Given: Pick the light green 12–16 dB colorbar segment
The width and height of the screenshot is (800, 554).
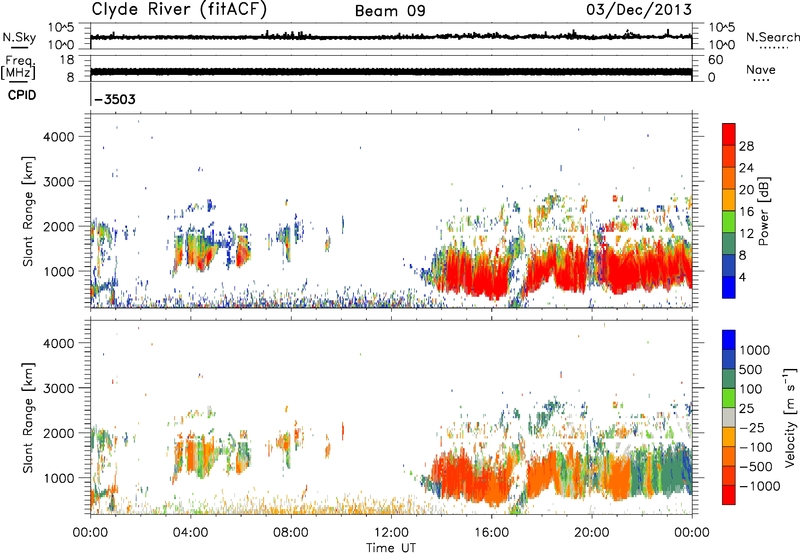Looking at the screenshot, I should (729, 222).
